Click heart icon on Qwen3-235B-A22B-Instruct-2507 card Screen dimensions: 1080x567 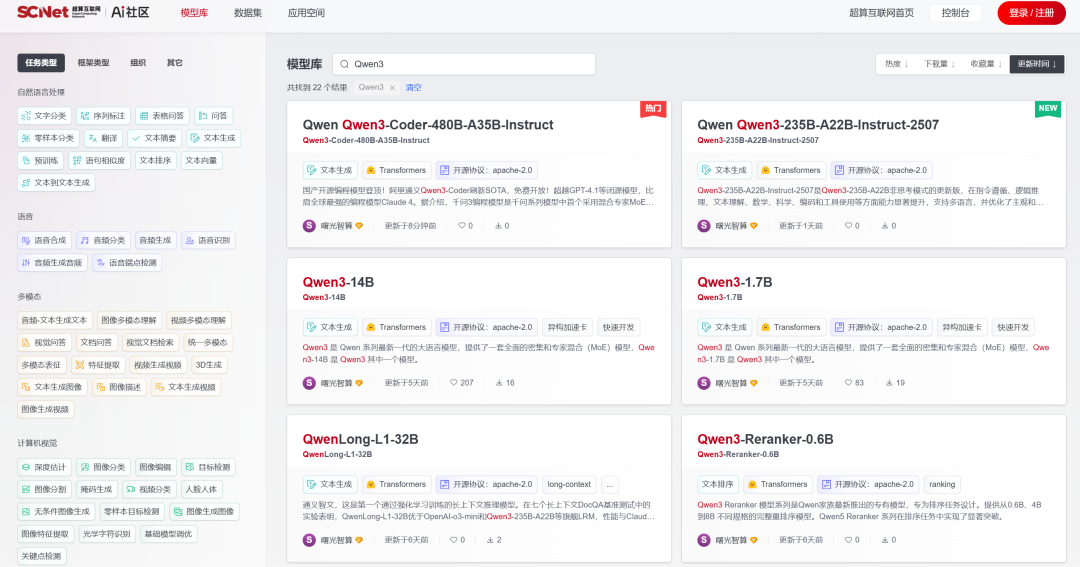[848, 226]
